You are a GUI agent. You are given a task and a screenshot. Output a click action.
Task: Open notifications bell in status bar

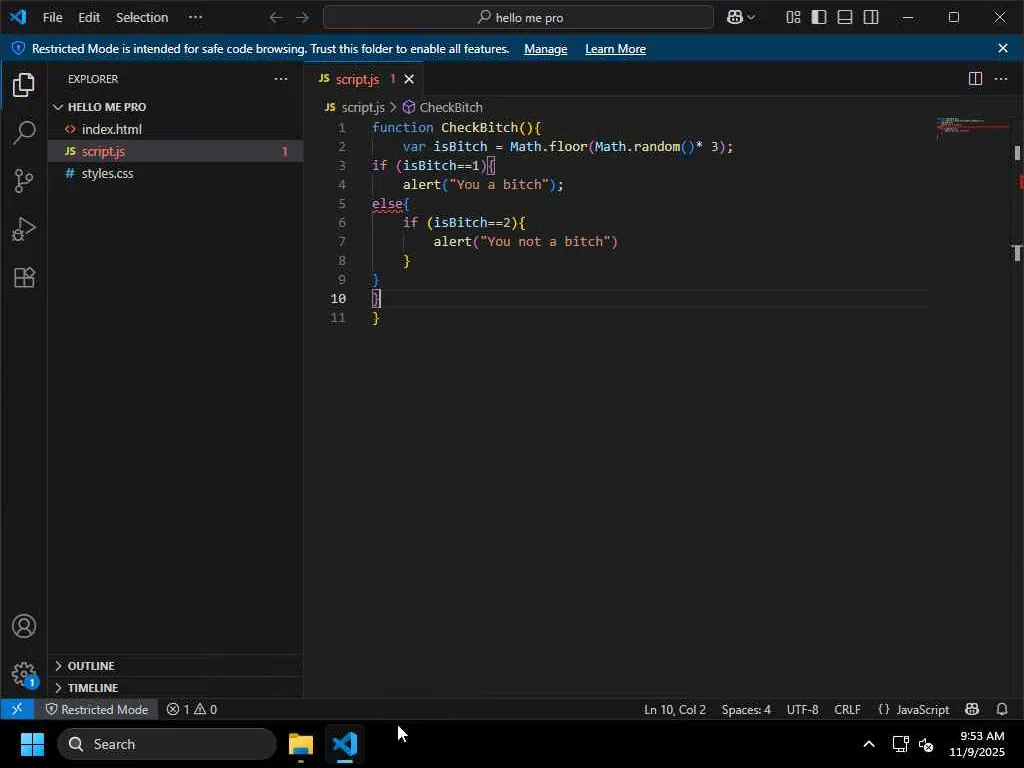click(x=1002, y=709)
